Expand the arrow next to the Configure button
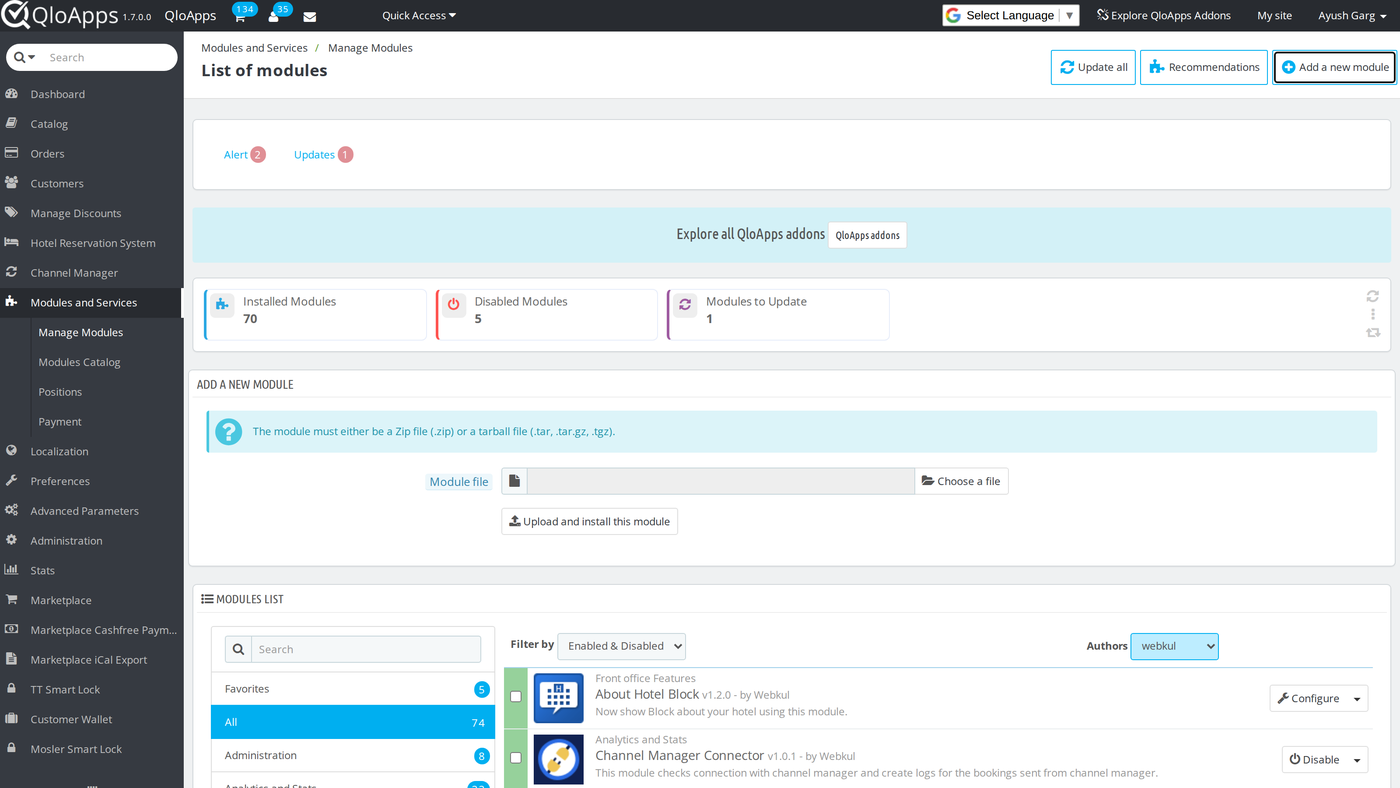The width and height of the screenshot is (1400, 788). pyautogui.click(x=1357, y=698)
